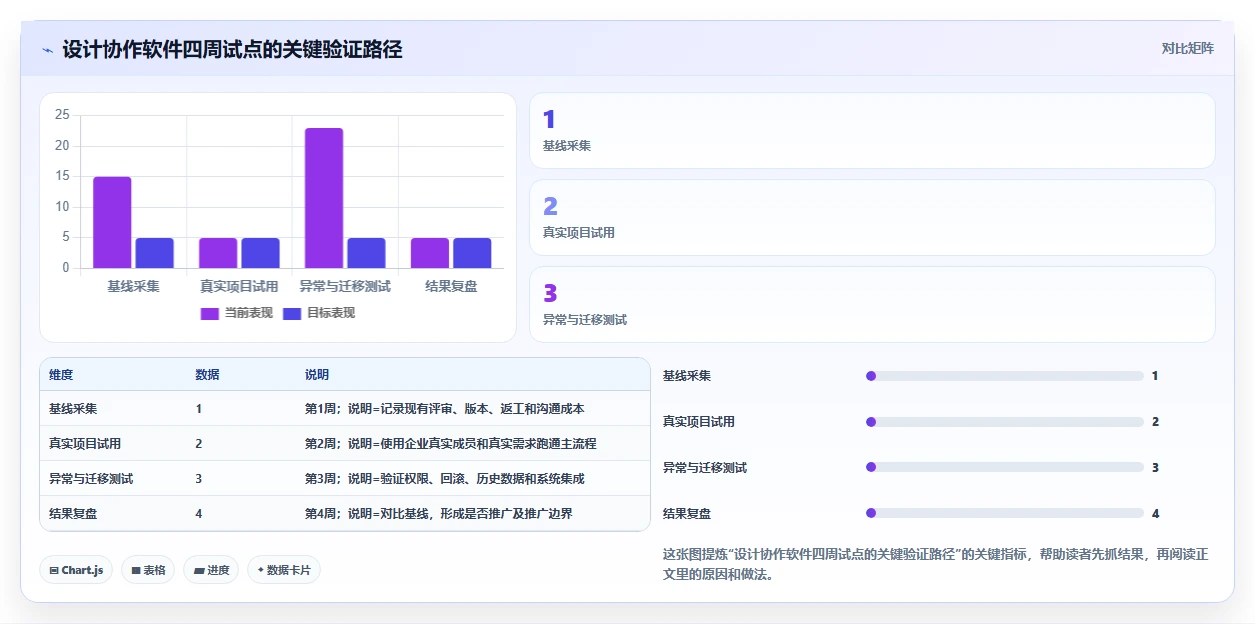Screen dimensions: 1255x624
Task: Click the 真实项目试用 progress bar
Action: (x=1005, y=422)
